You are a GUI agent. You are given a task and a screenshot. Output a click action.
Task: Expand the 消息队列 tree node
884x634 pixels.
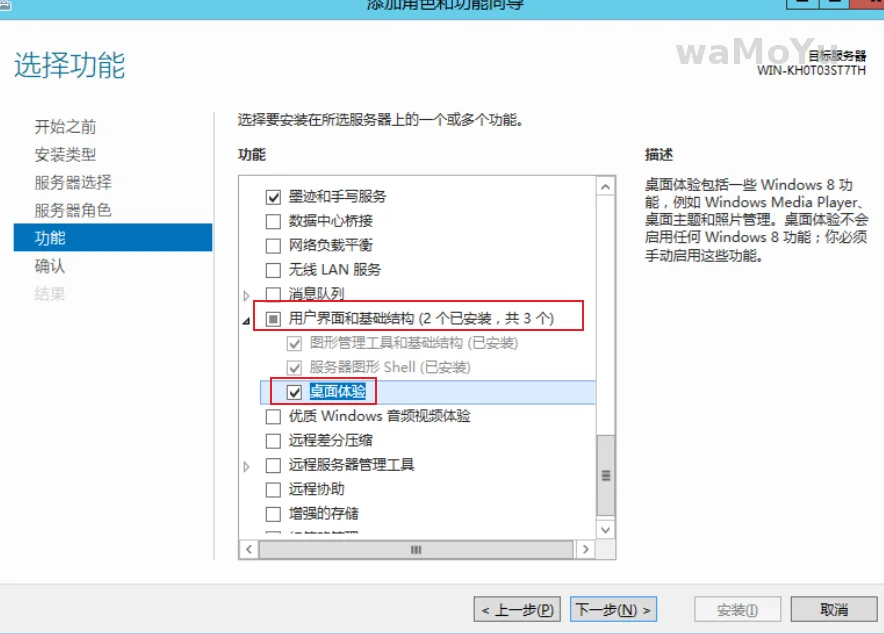(246, 295)
